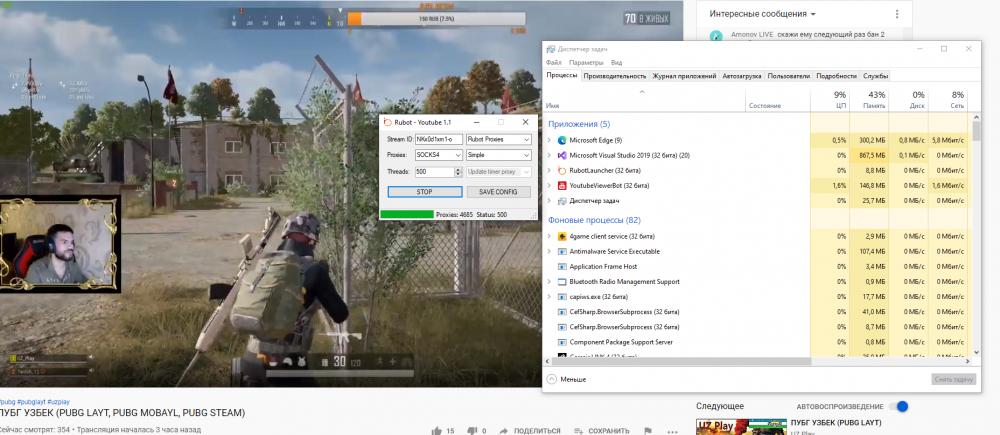Screen dimensions: 1000x435
Task: Click the like thumbs-up icon under the video
Action: (437, 430)
